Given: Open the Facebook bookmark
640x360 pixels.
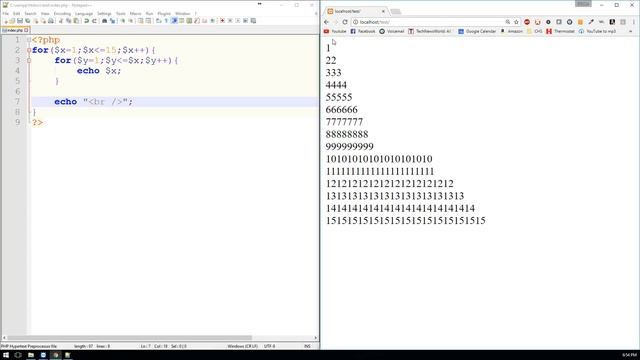Looking at the screenshot, I should coord(363,31).
